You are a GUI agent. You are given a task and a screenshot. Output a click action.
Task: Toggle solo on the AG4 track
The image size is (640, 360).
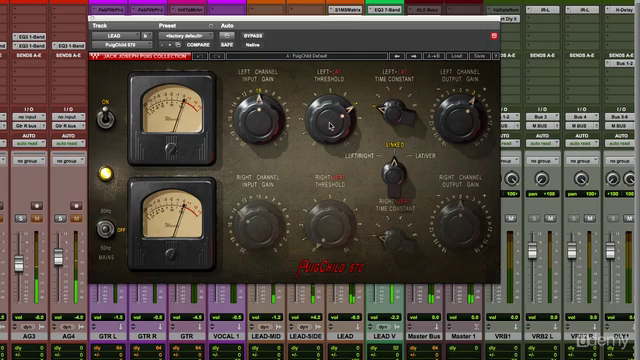[x=60, y=218]
